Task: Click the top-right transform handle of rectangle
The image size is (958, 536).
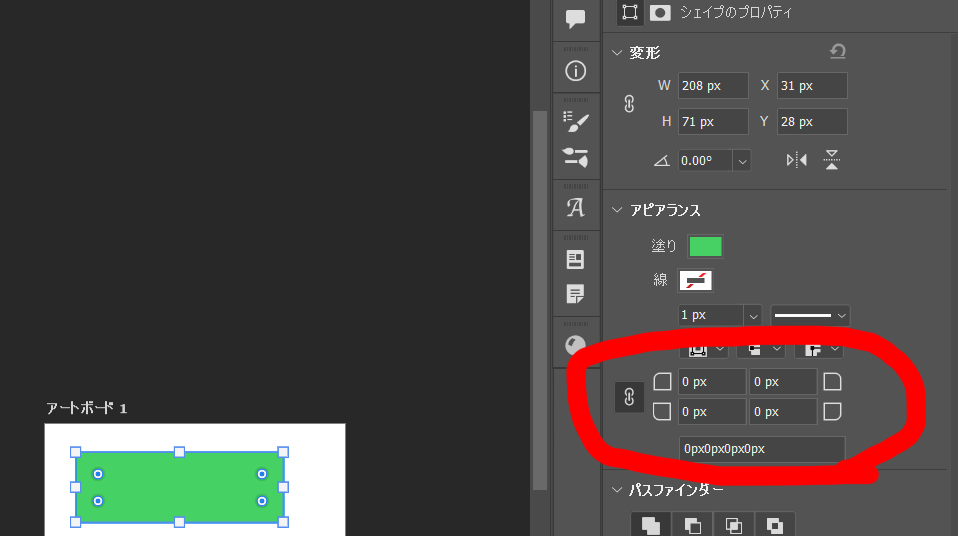Action: point(283,452)
